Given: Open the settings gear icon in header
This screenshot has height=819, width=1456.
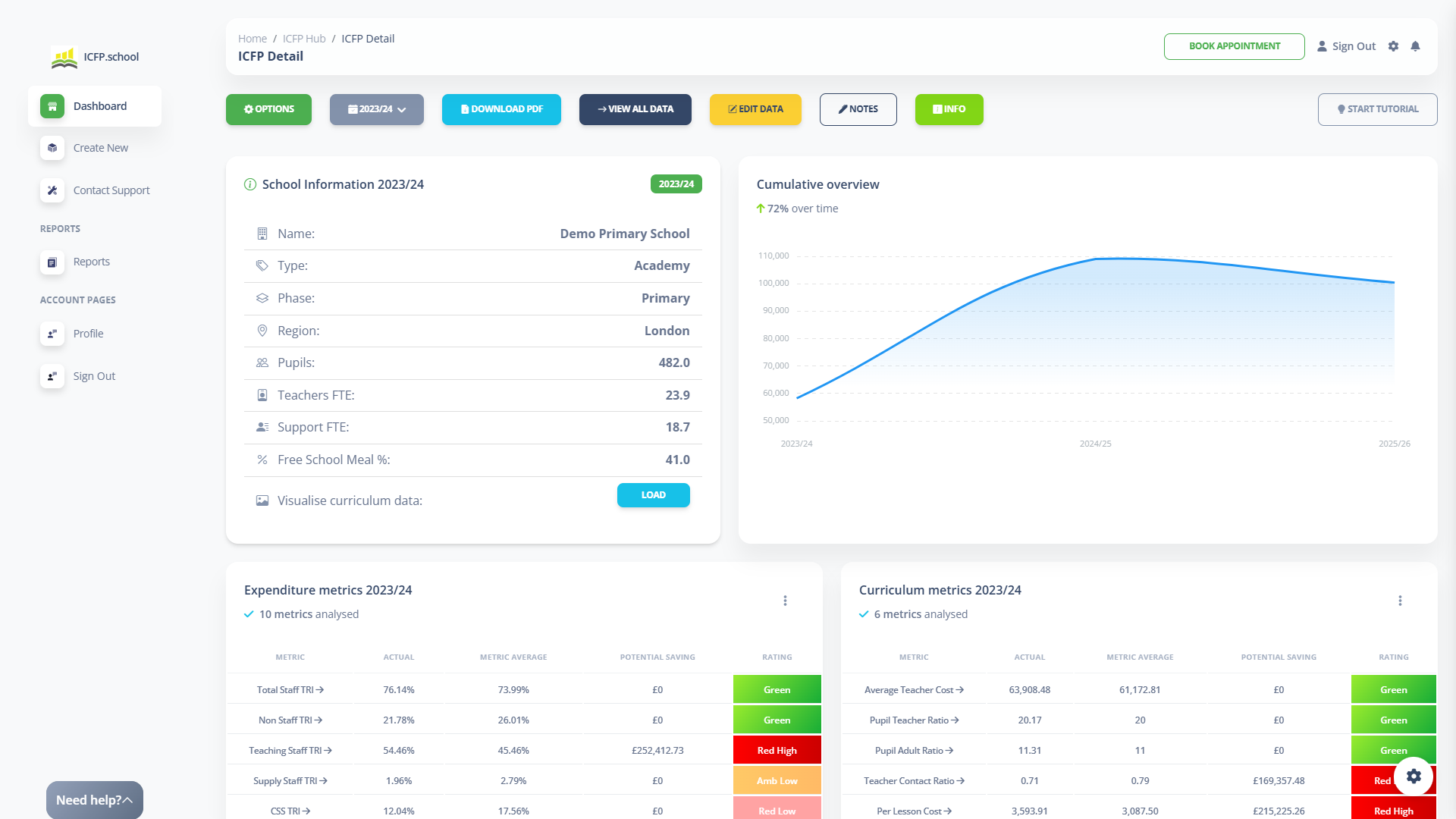Looking at the screenshot, I should click(x=1394, y=46).
